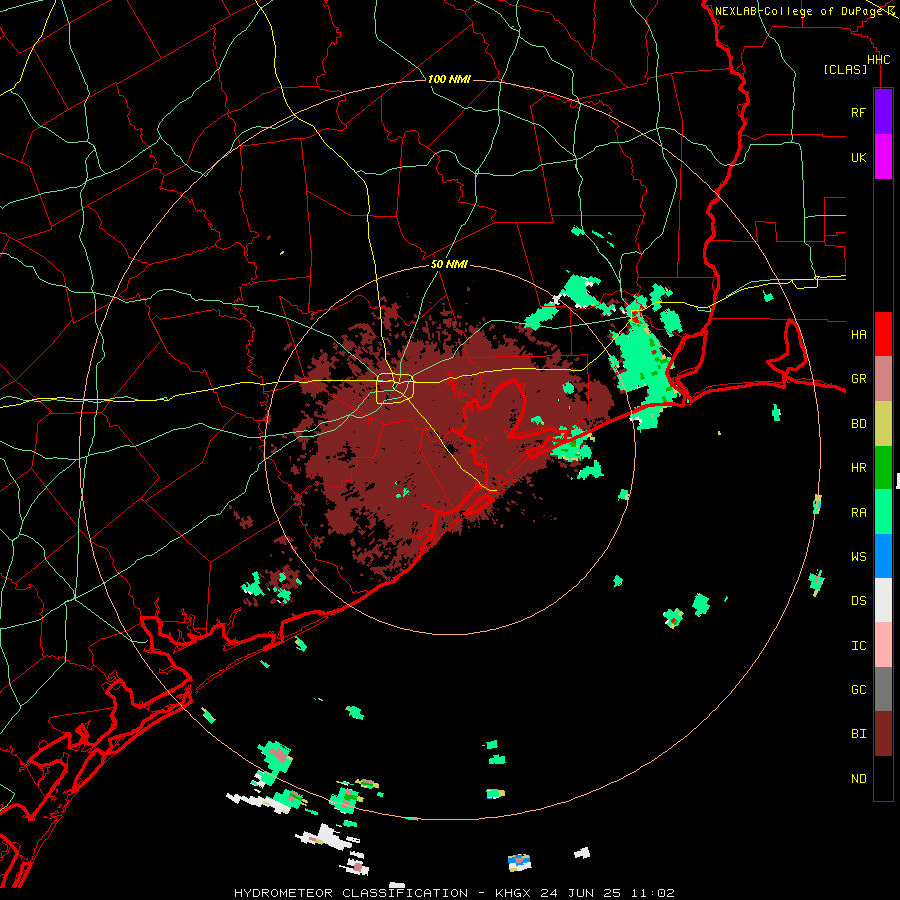Click the 'KHGX' radar site identifier
900x900 pixels.
pos(513,893)
